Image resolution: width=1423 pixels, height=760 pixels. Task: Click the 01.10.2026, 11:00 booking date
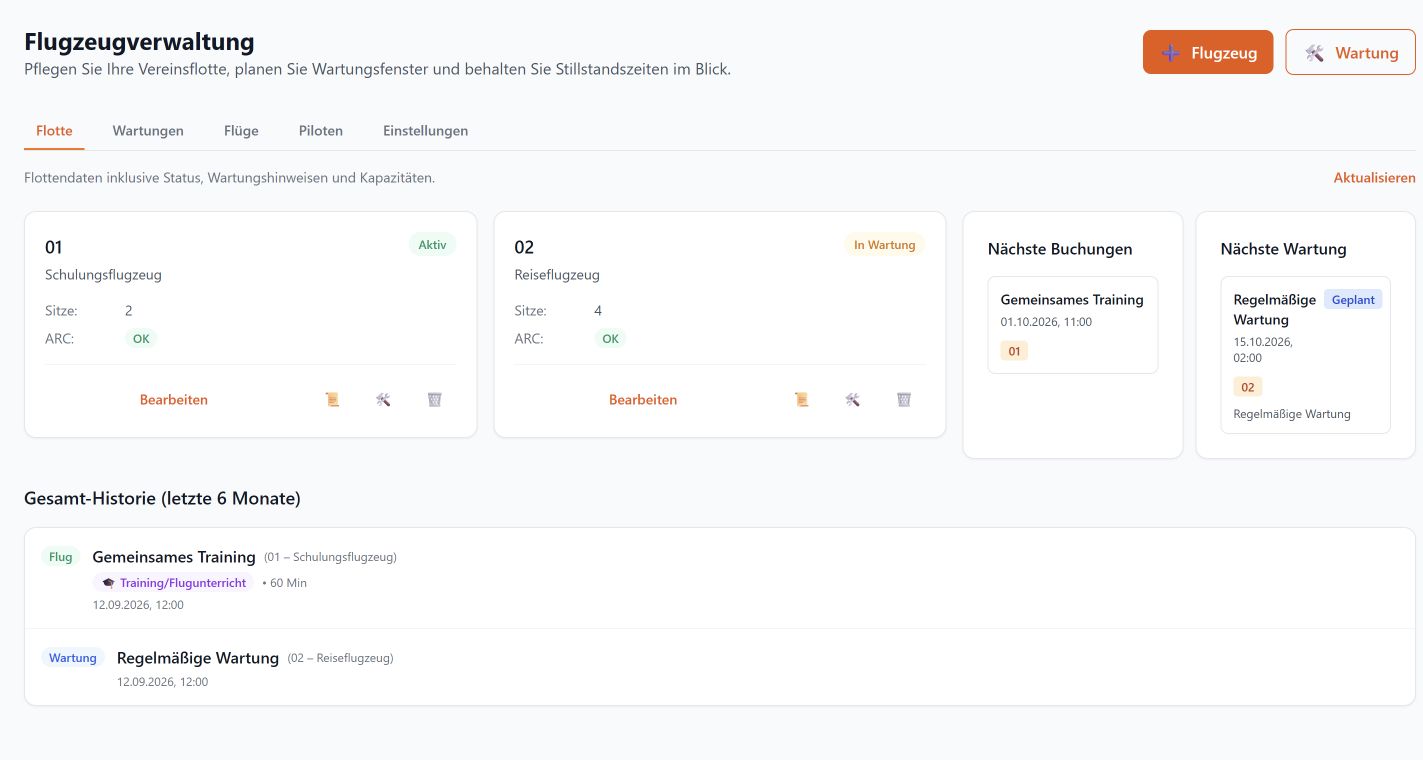(1046, 322)
